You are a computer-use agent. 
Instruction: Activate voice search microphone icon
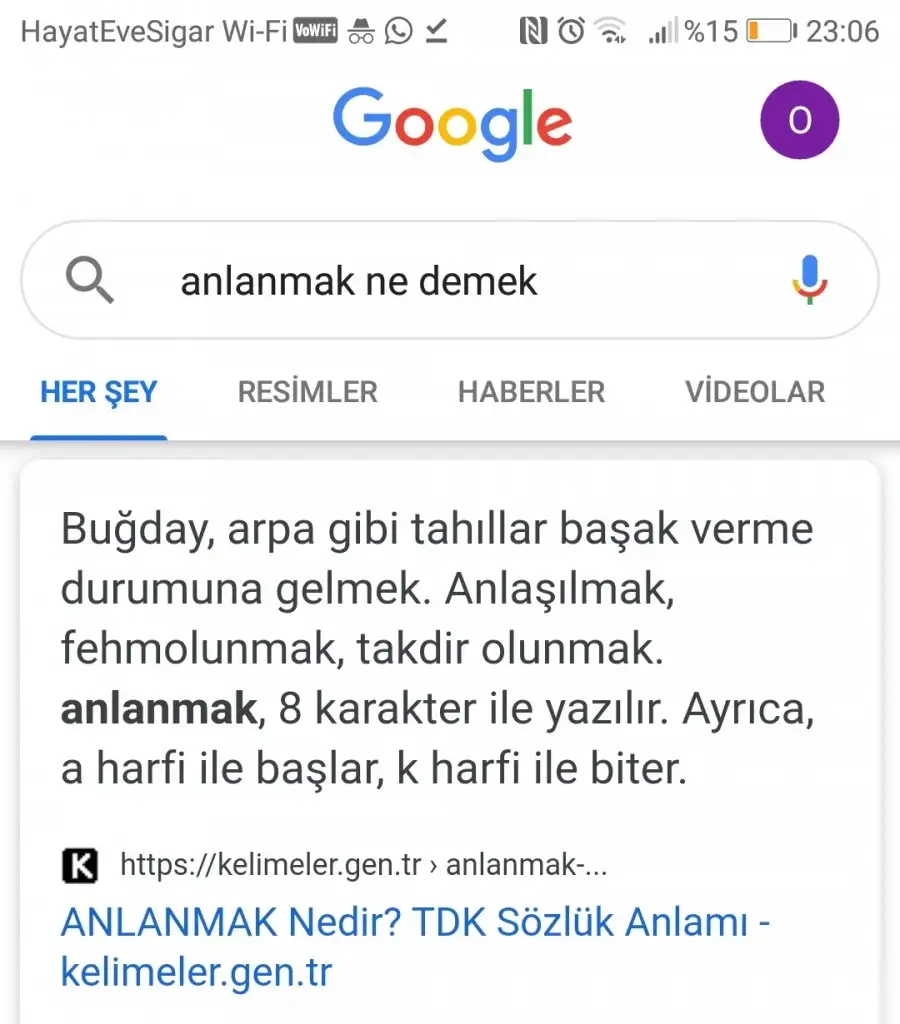(809, 280)
